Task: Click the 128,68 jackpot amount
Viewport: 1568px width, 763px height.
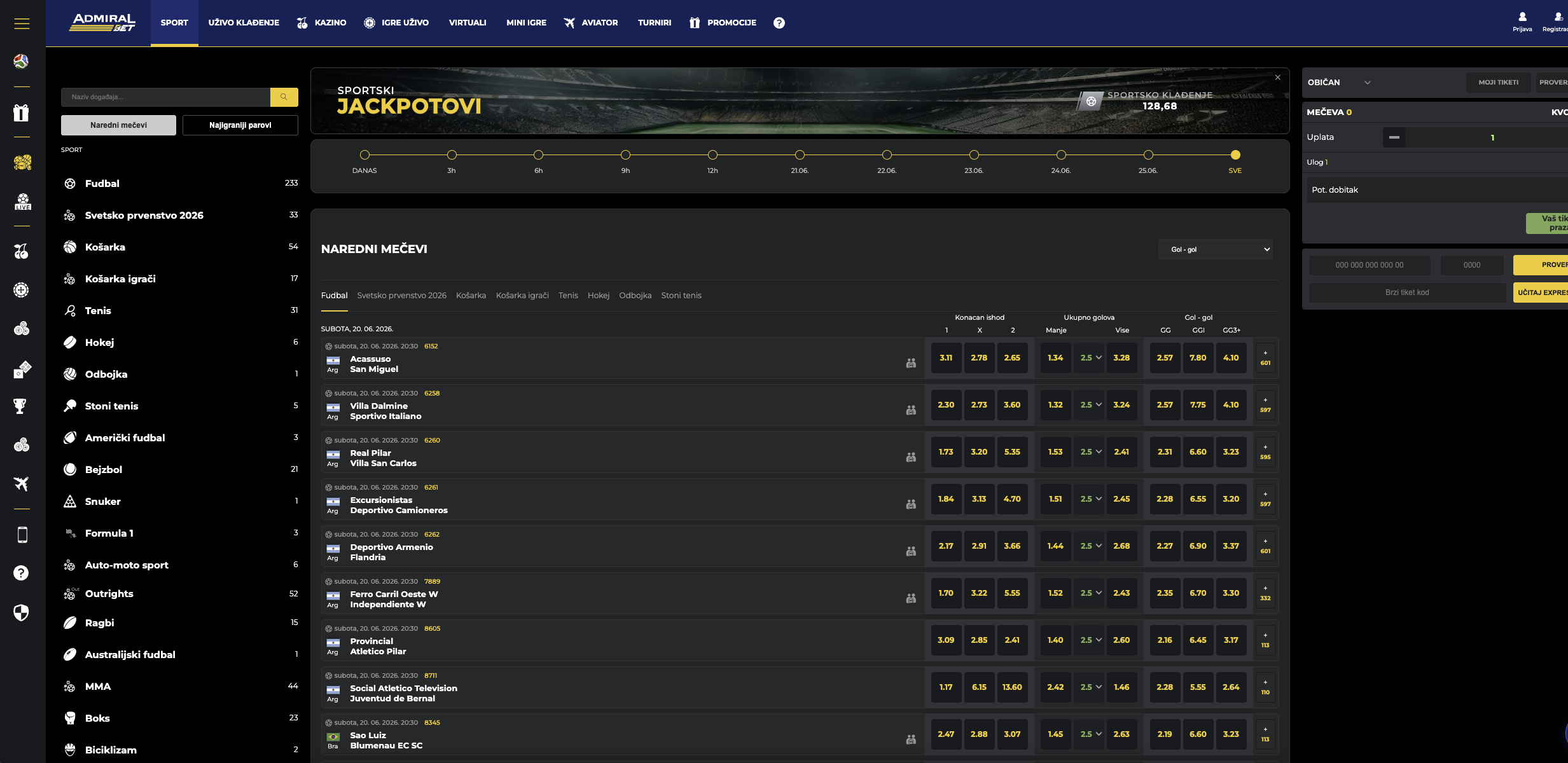Action: pyautogui.click(x=1160, y=106)
